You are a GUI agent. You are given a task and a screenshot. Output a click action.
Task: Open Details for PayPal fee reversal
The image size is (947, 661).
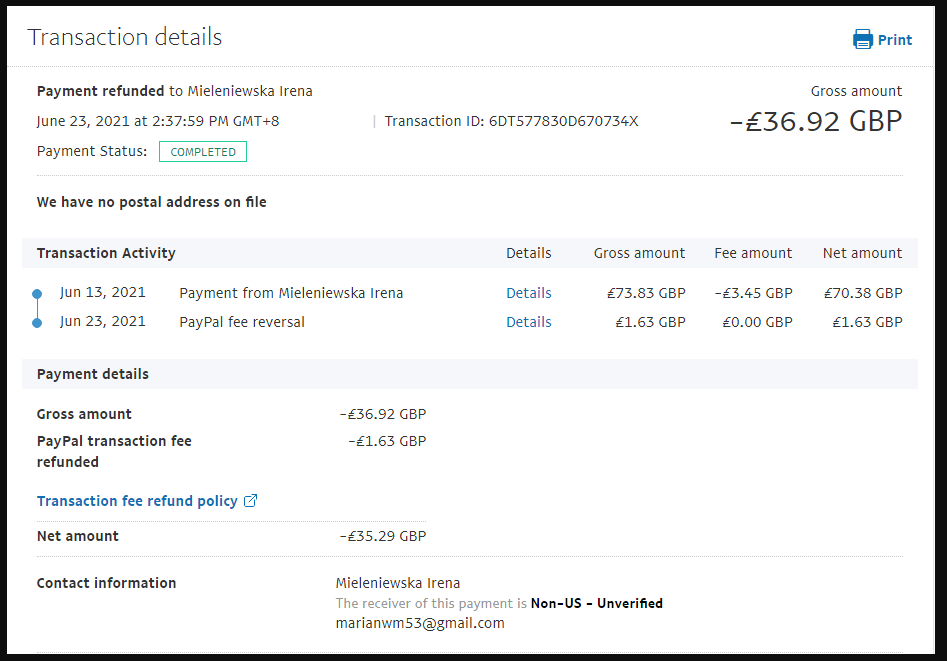(x=528, y=322)
